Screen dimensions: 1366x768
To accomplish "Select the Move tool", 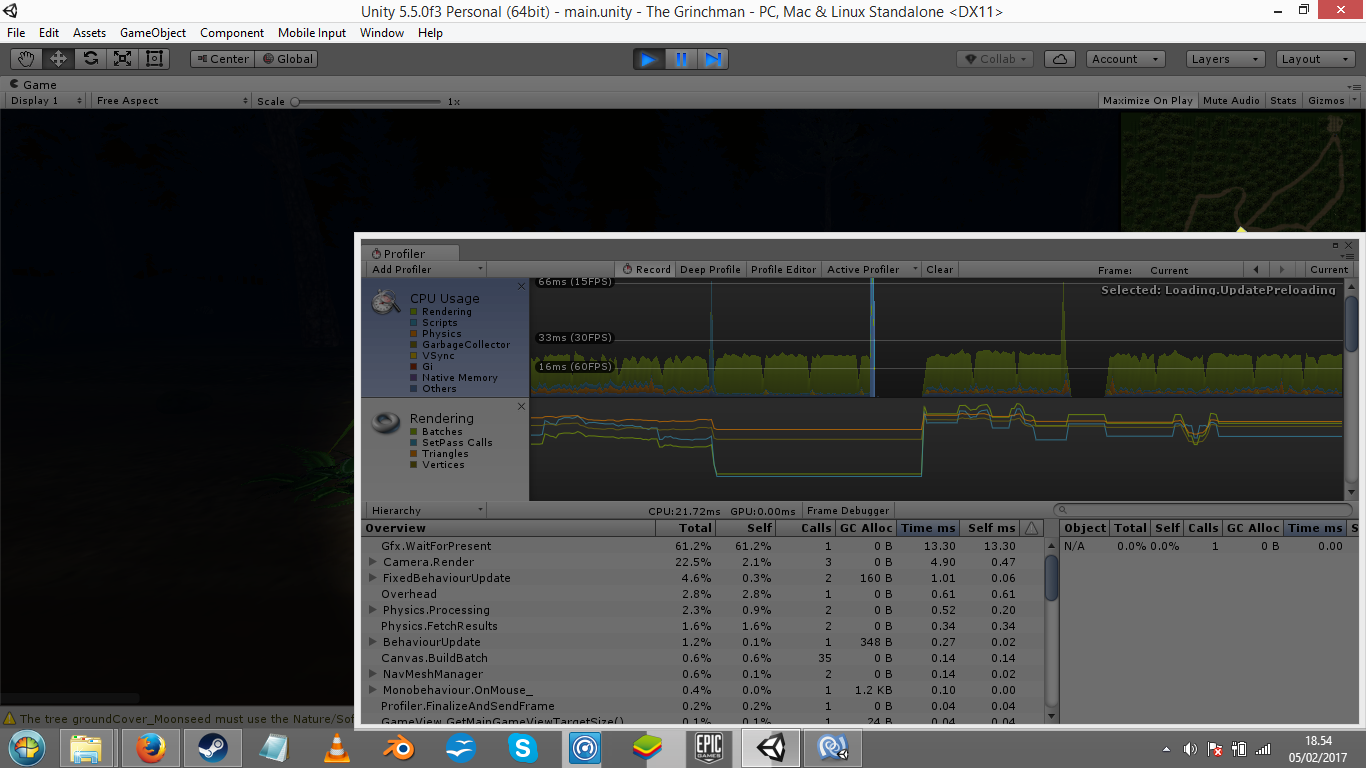I will pos(58,59).
